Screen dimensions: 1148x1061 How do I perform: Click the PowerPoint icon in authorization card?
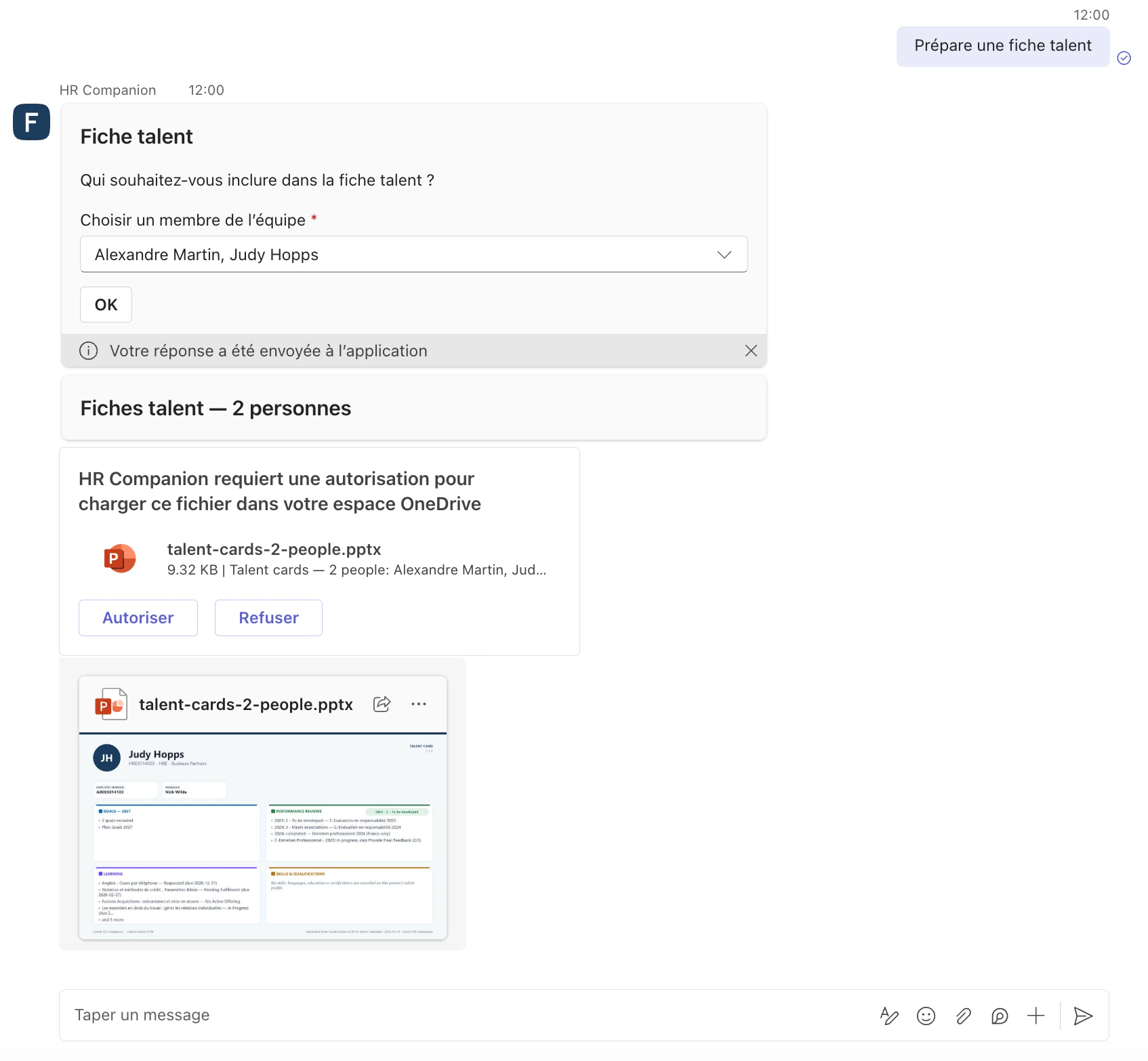pos(120,558)
